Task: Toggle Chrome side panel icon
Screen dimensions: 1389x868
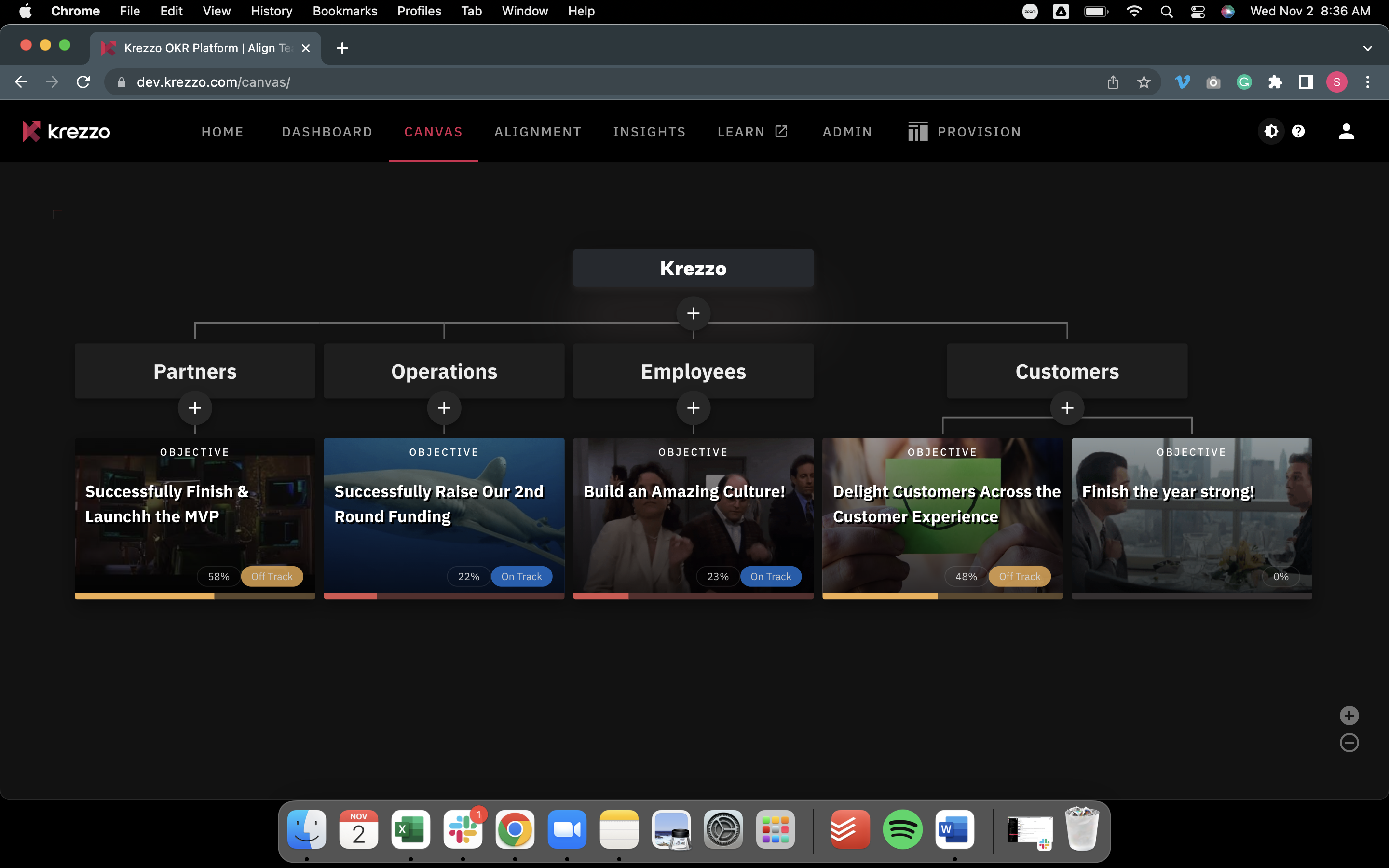Action: coord(1306,82)
